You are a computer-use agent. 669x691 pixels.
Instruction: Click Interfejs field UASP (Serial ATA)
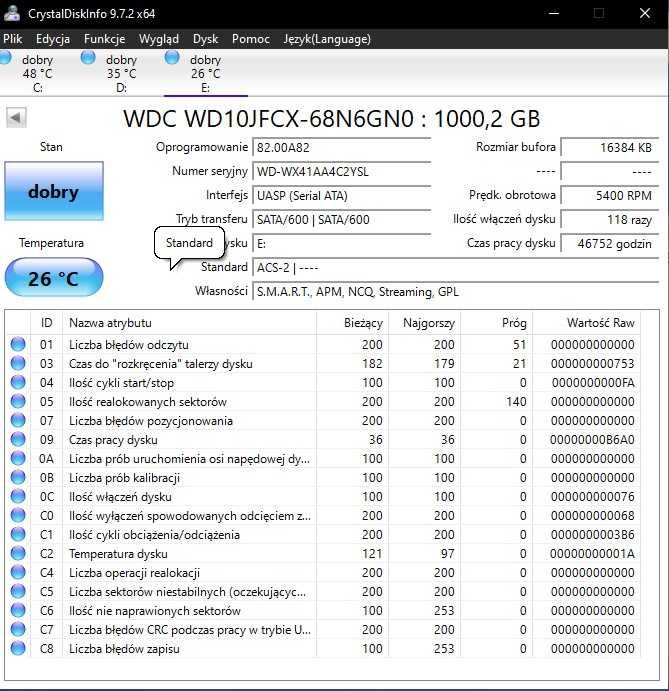(x=342, y=195)
